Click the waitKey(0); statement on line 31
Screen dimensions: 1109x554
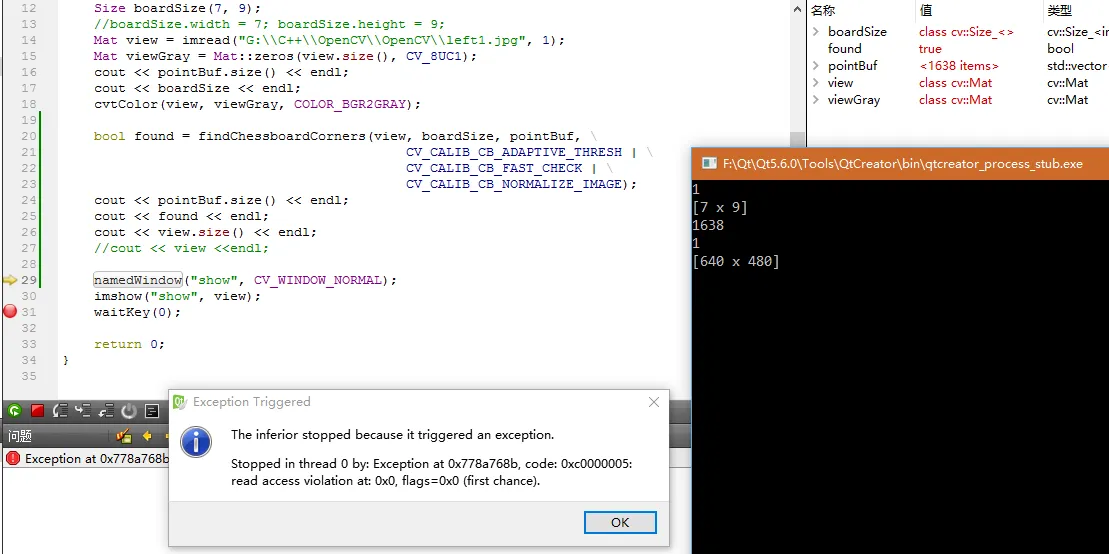[138, 312]
